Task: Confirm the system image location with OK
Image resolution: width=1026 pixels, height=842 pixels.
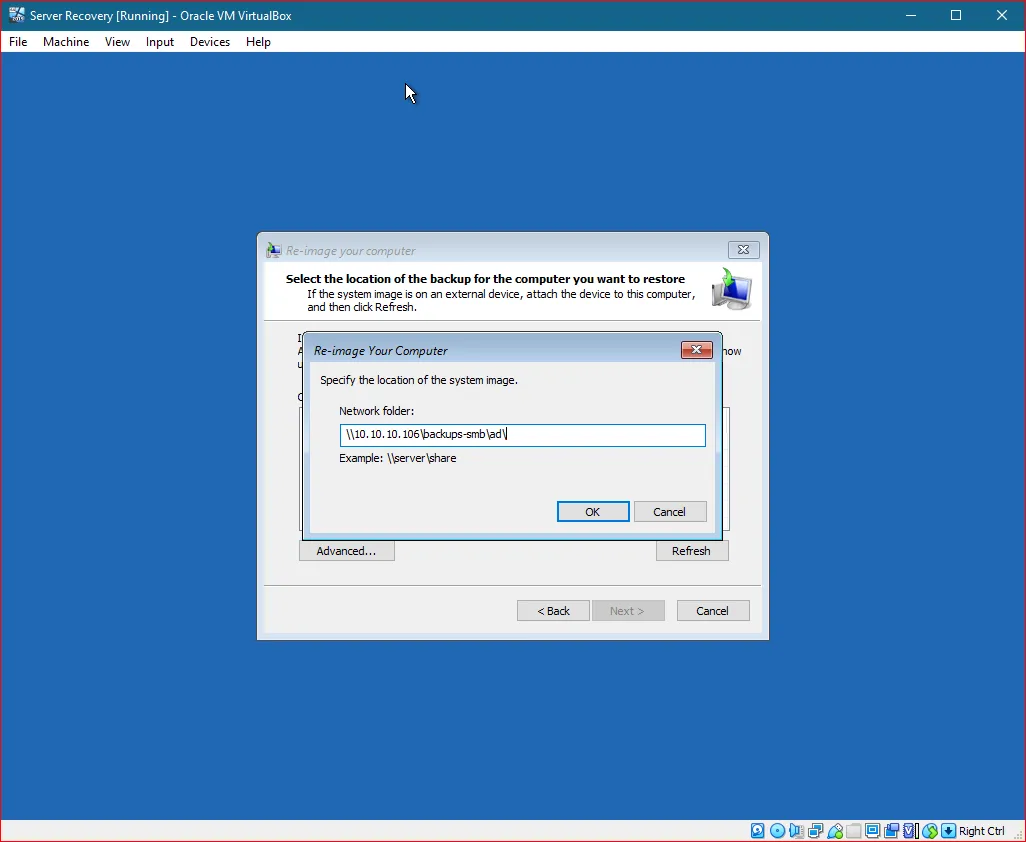Action: pos(593,511)
